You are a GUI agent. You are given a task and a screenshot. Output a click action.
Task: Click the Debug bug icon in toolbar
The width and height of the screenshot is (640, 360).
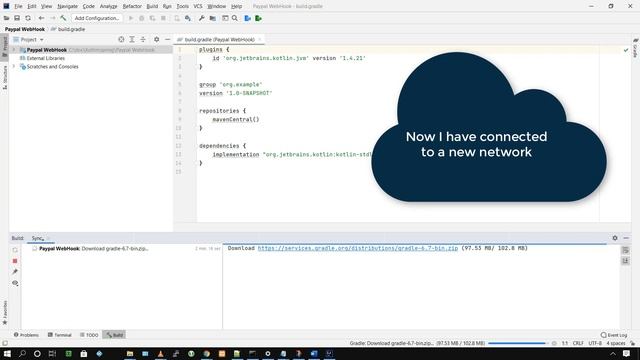click(x=142, y=18)
